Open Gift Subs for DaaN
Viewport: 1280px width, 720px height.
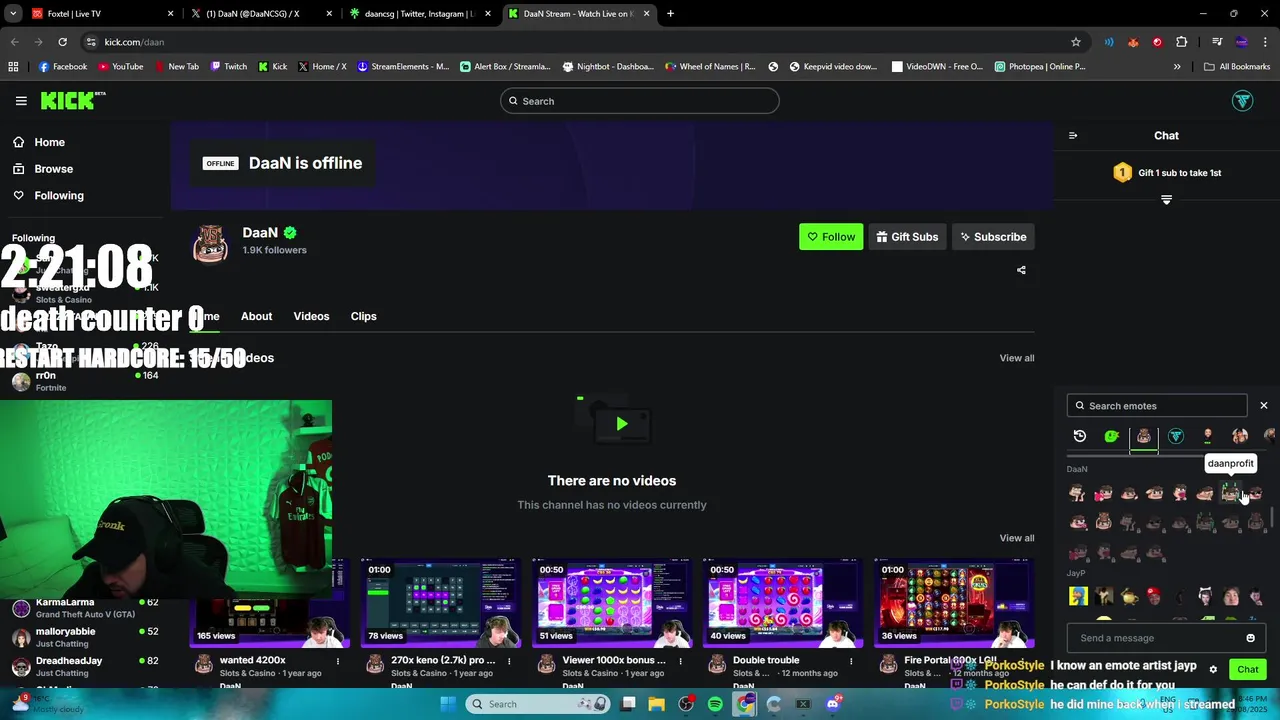click(x=907, y=237)
